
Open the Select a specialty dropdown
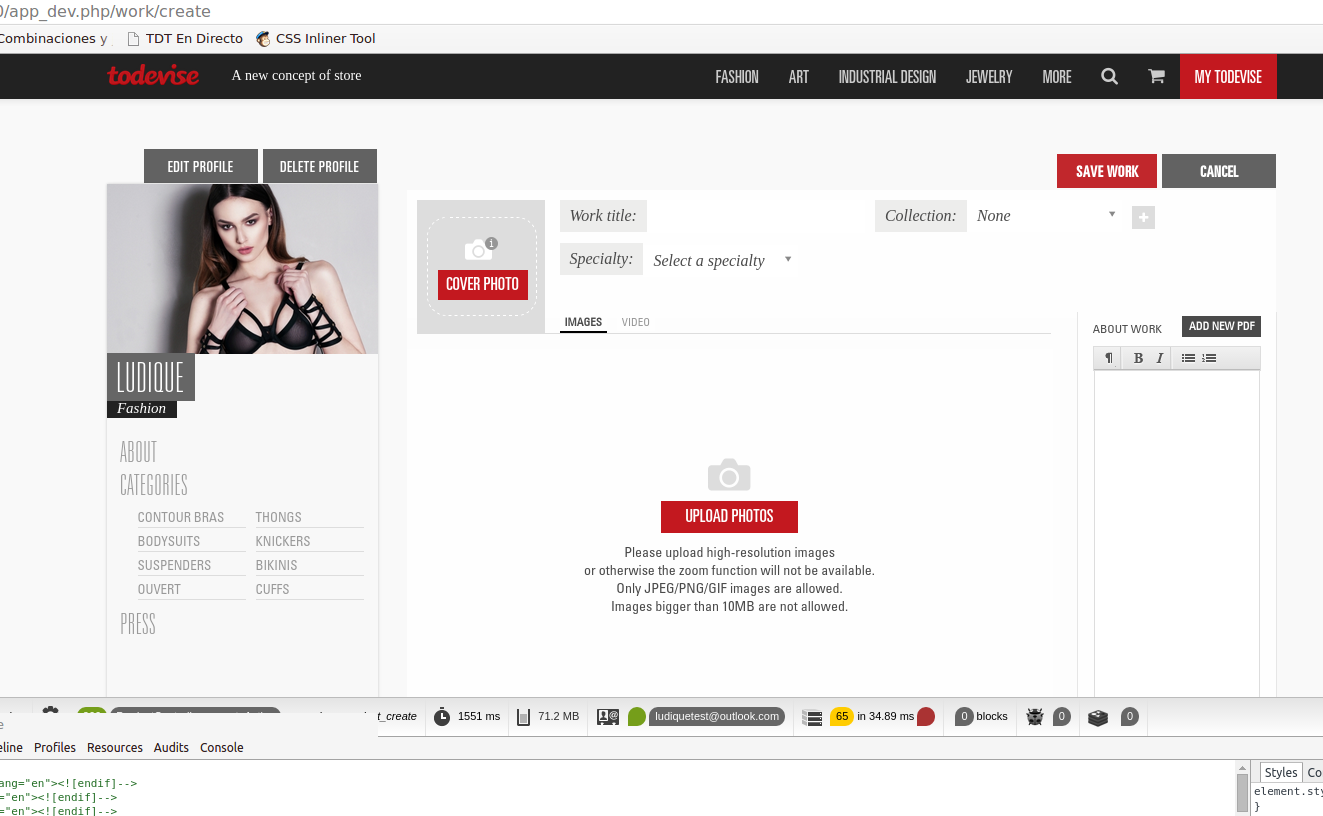[723, 260]
